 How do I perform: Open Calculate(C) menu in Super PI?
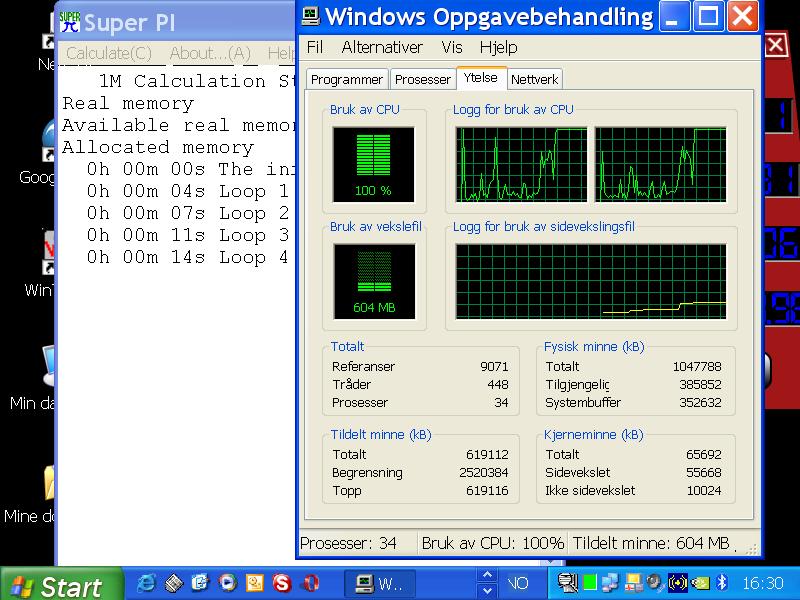click(109, 53)
